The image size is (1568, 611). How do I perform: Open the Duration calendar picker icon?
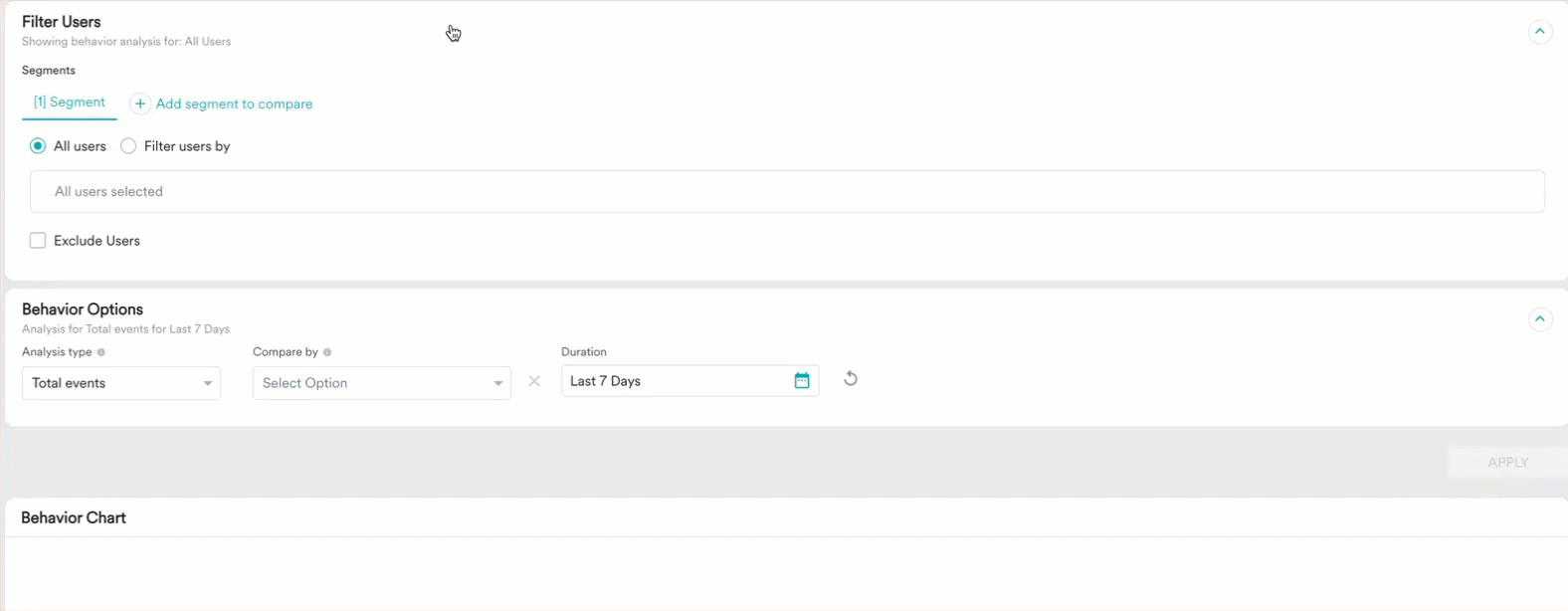click(802, 380)
